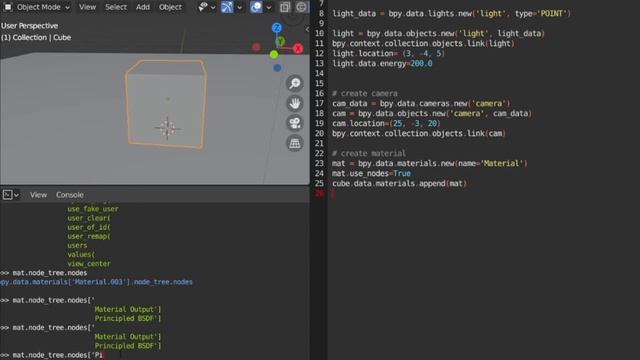
Task: Click the energy value 200.0 on line 13
Action: tap(422, 64)
